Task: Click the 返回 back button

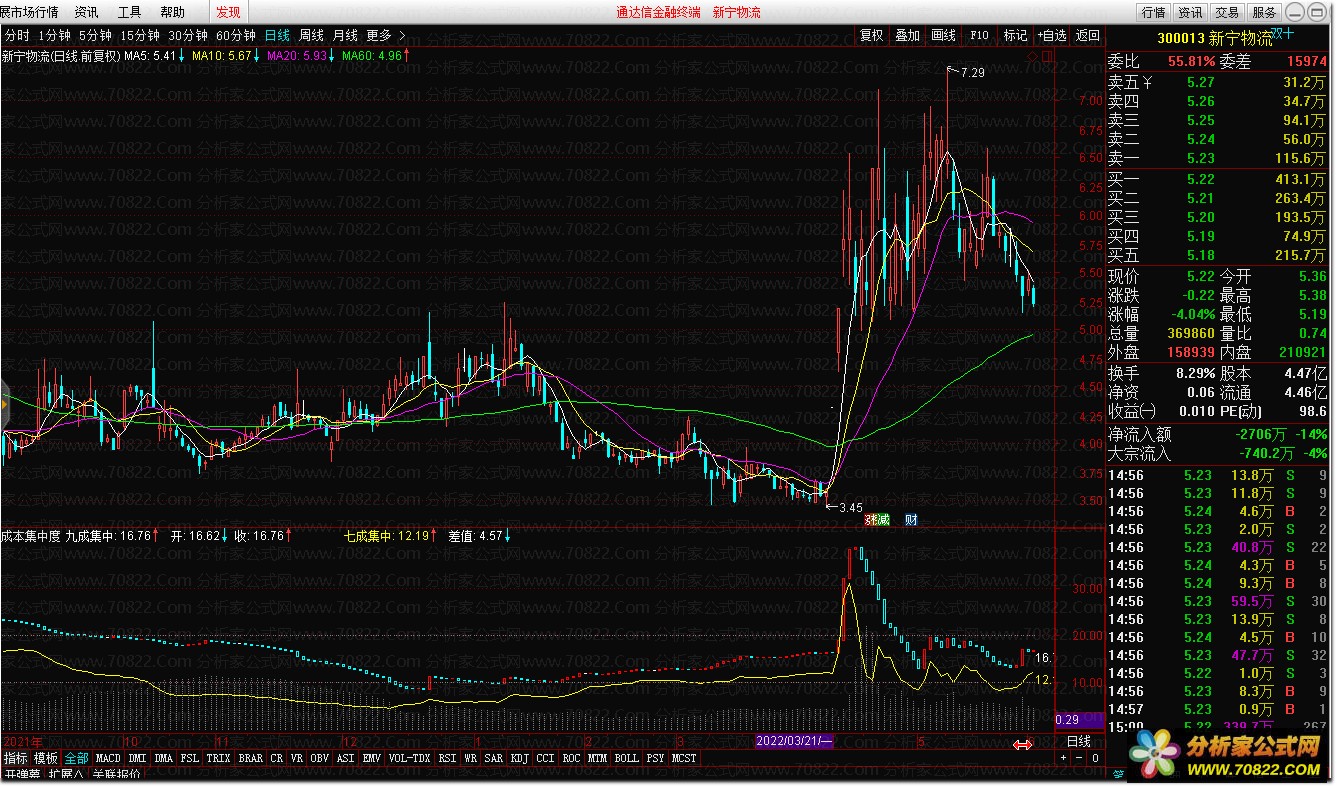Action: point(1087,35)
